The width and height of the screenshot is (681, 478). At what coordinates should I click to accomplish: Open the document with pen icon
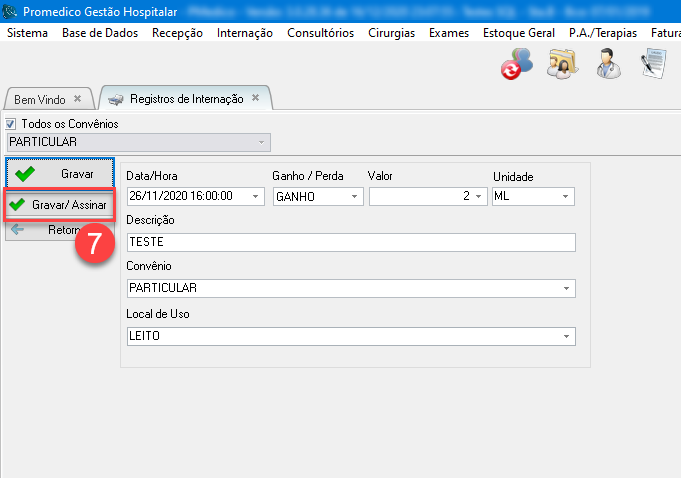654,63
